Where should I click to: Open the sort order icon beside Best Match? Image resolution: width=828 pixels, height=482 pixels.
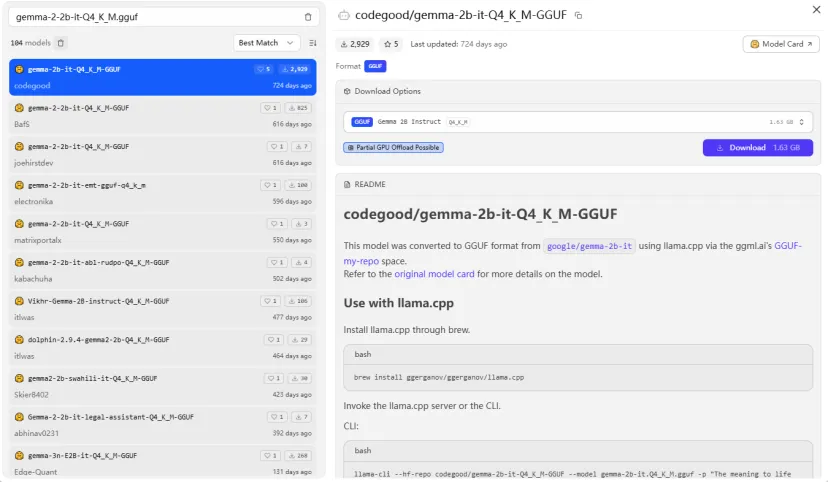pyautogui.click(x=313, y=43)
